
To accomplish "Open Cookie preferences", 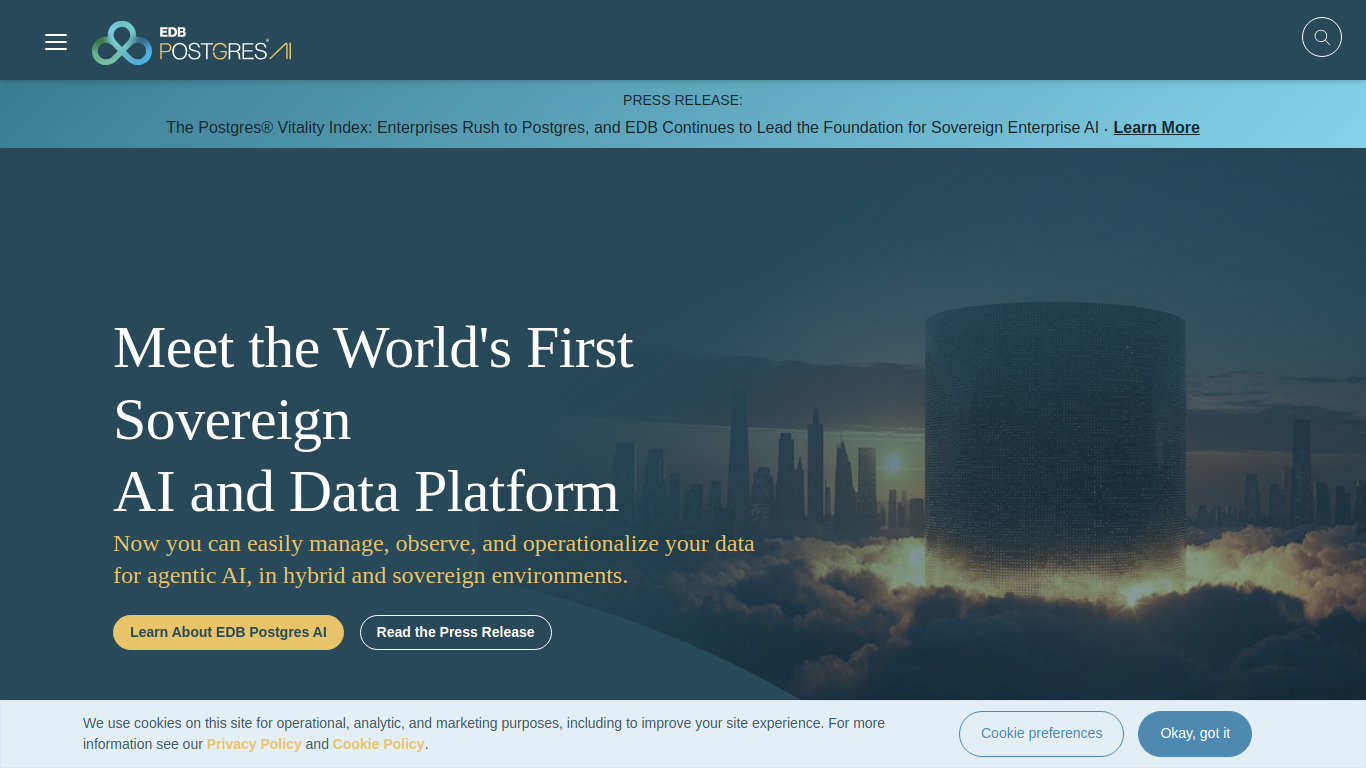I will 1041,734.
